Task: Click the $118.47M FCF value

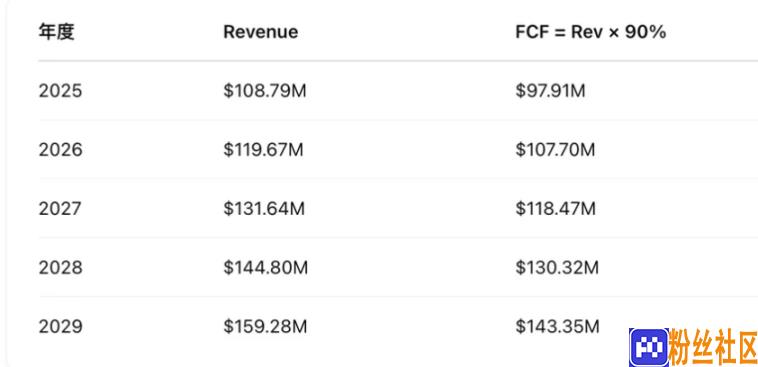Action: [555, 209]
